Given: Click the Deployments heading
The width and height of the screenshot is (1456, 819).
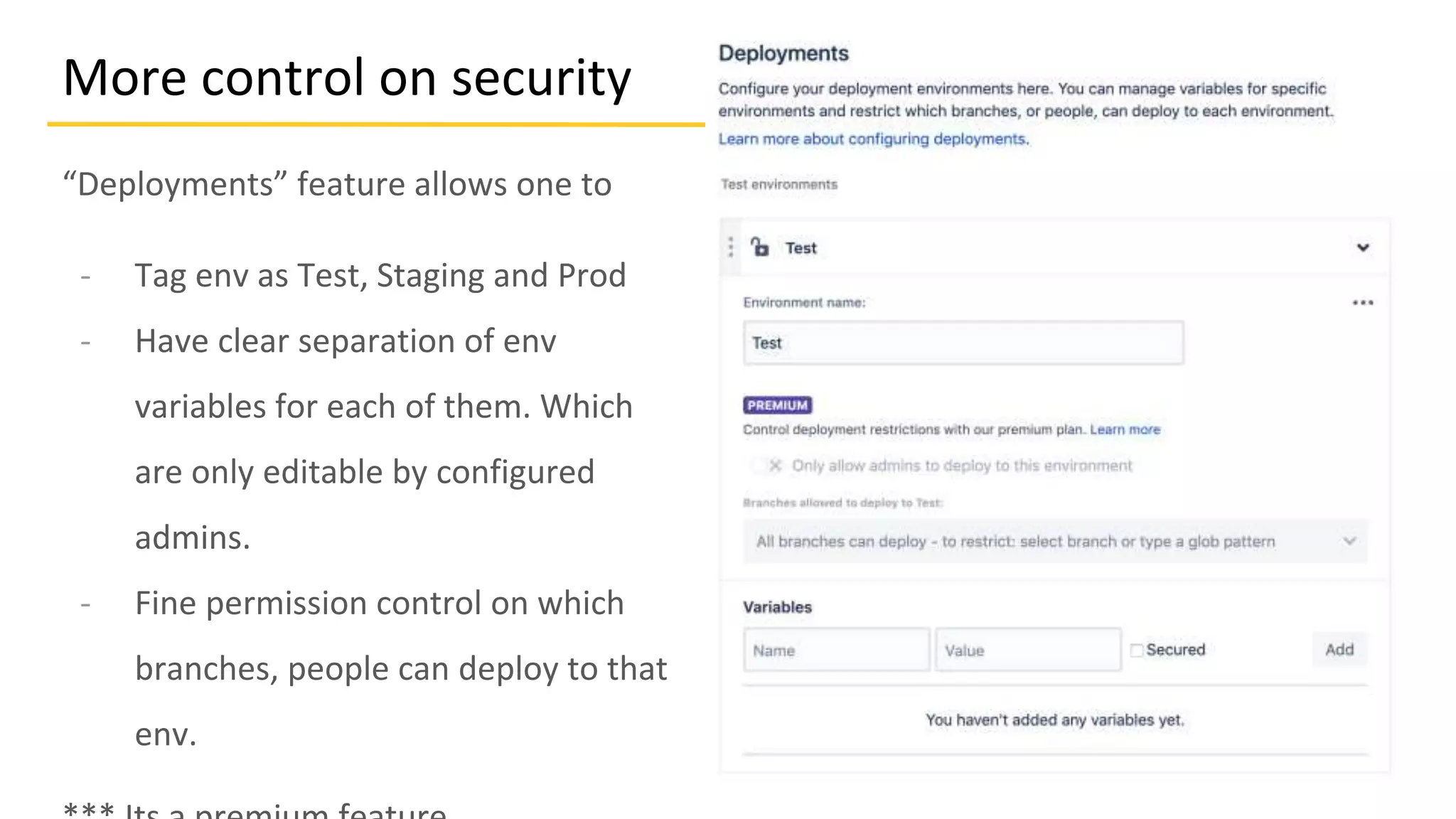Looking at the screenshot, I should (x=783, y=53).
